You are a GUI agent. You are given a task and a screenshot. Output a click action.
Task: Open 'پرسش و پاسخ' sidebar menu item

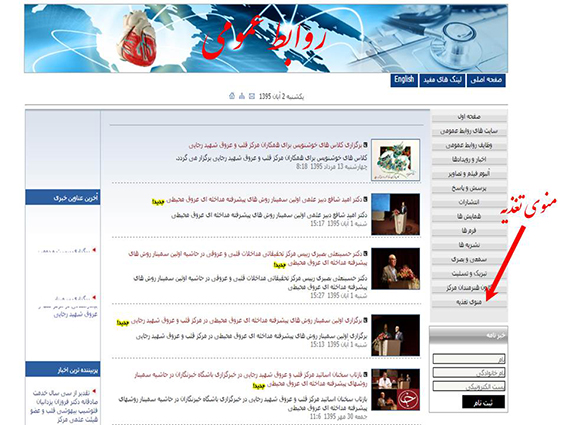coord(469,188)
